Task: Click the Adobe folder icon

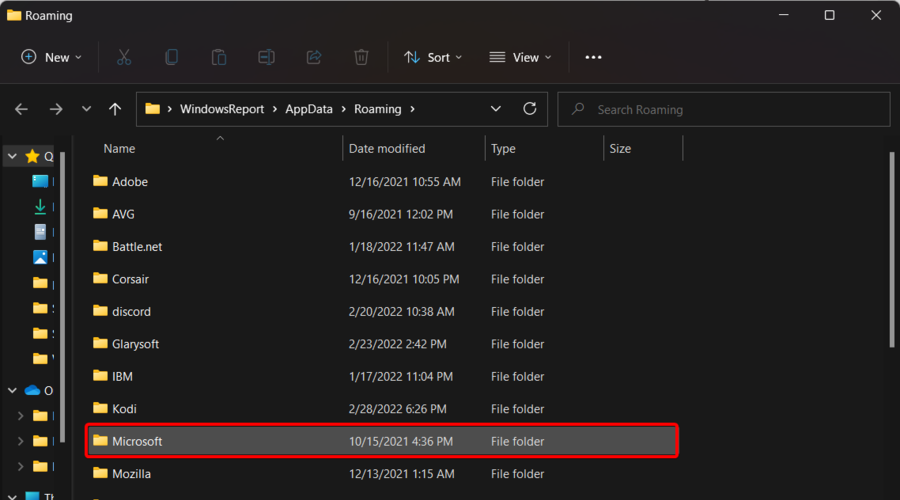Action: [100, 181]
